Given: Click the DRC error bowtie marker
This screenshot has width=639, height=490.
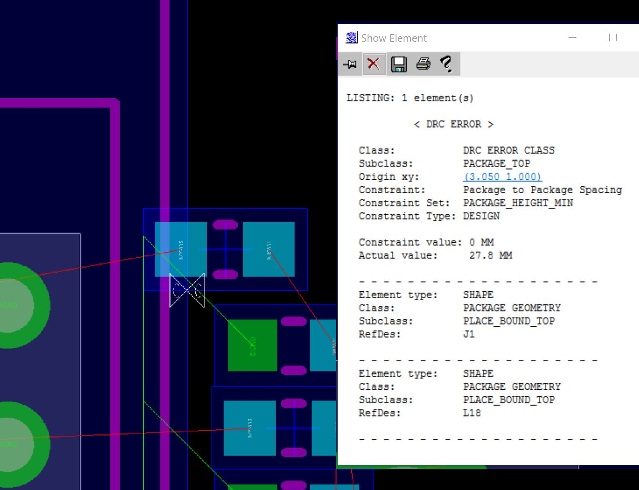Looking at the screenshot, I should coord(187,290).
